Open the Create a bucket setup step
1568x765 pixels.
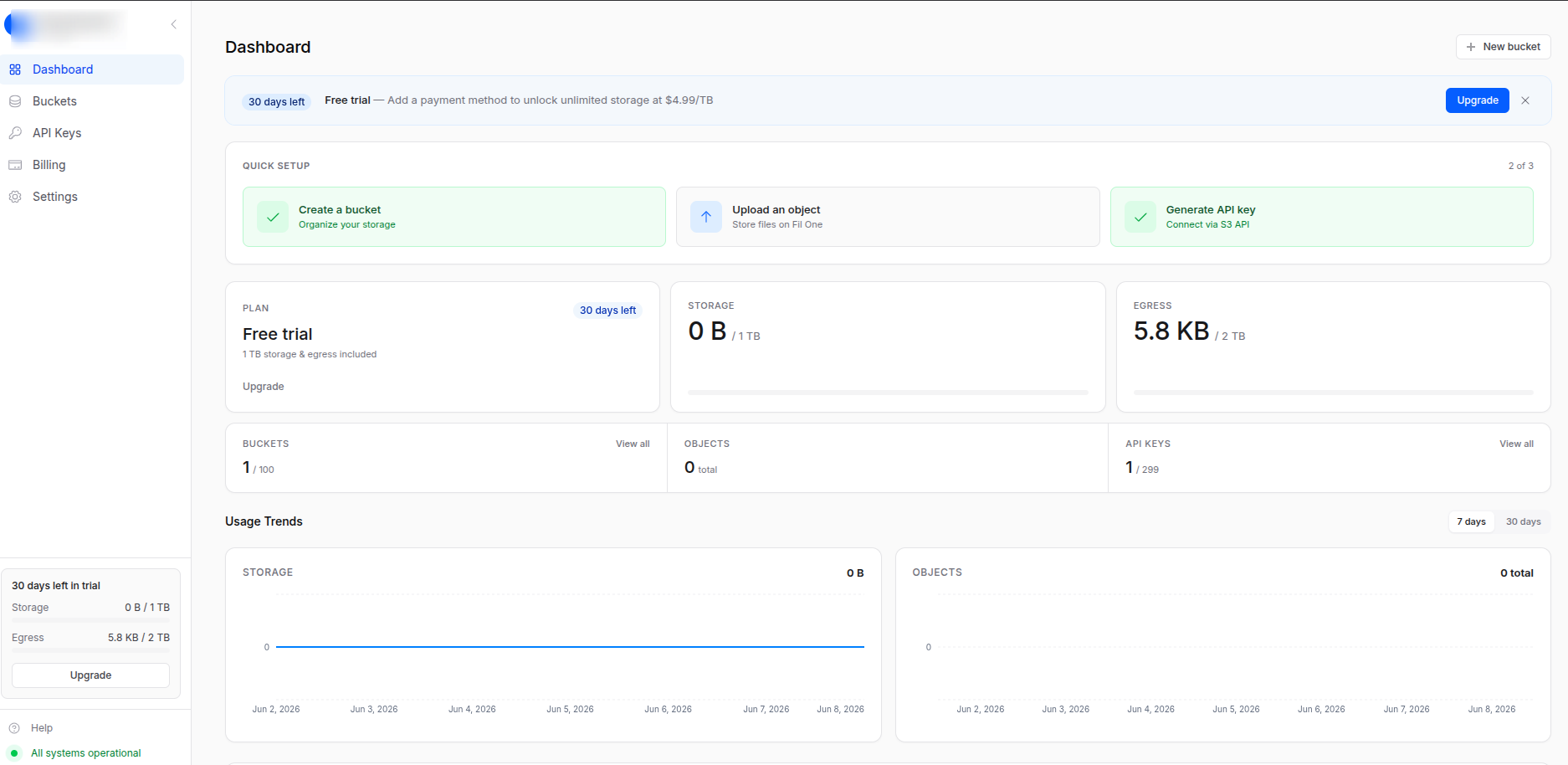[x=454, y=217]
